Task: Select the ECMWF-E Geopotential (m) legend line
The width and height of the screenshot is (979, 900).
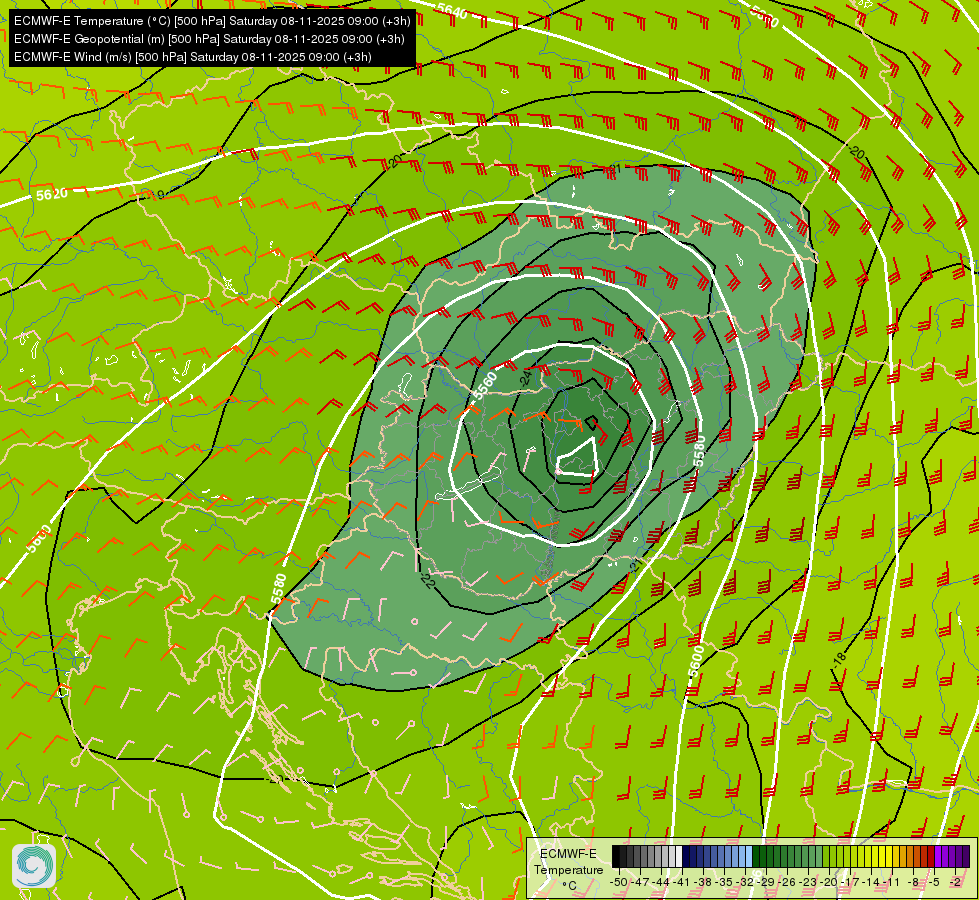Action: point(209,39)
